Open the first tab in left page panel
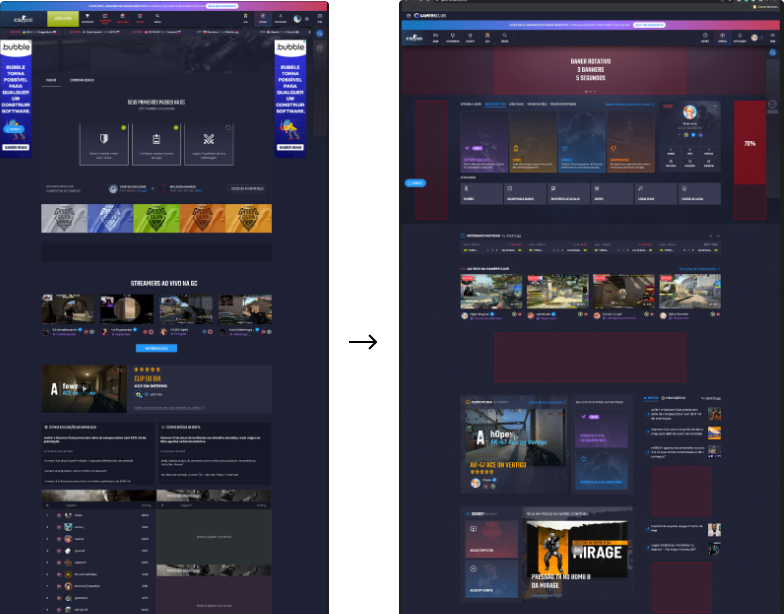 51,80
